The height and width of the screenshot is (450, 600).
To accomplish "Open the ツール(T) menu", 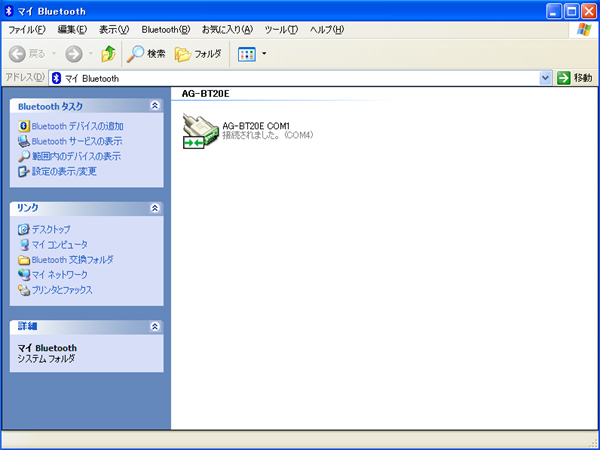I will (x=281, y=29).
